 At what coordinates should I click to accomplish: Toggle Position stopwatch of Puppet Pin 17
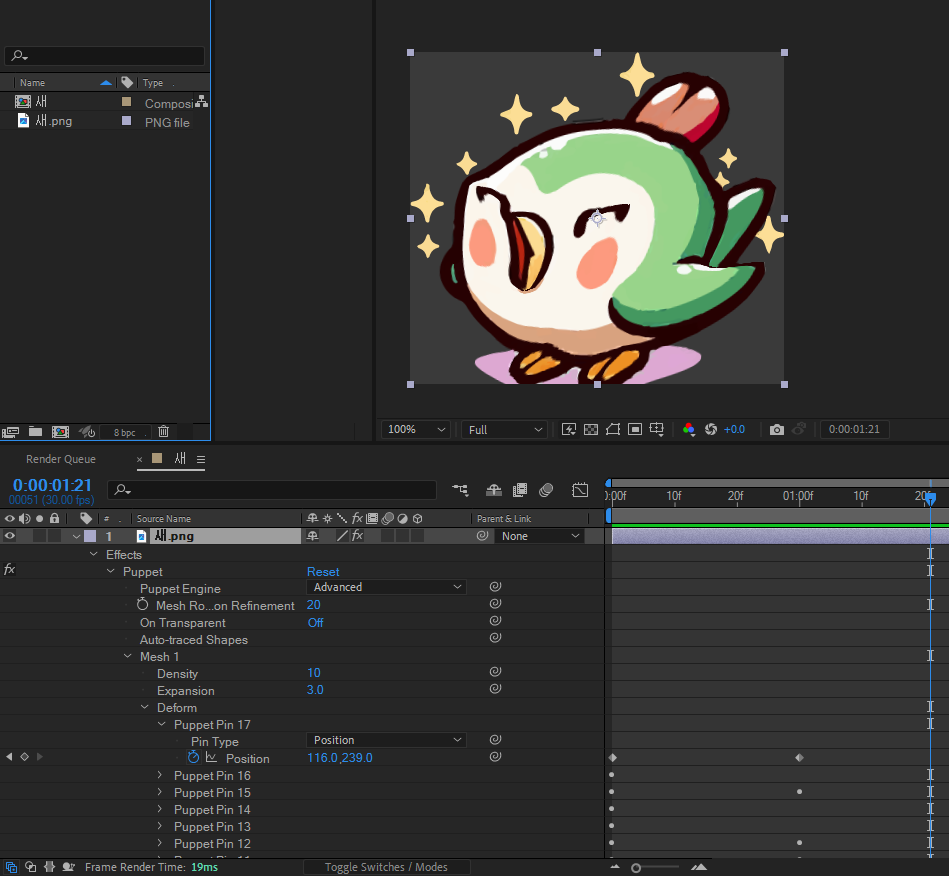coord(193,757)
